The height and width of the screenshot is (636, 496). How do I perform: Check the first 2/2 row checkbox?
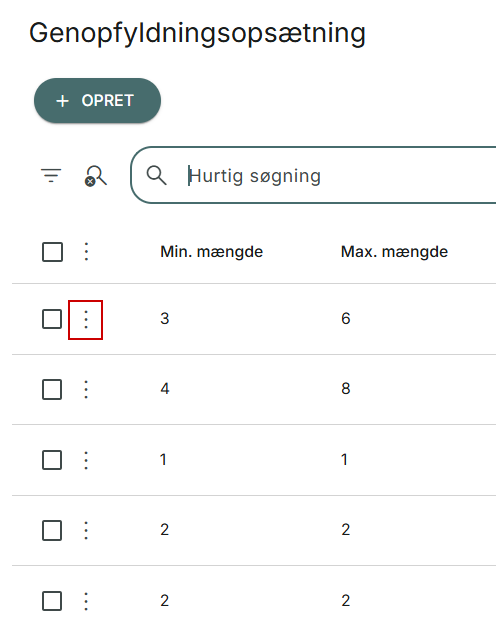point(52,530)
